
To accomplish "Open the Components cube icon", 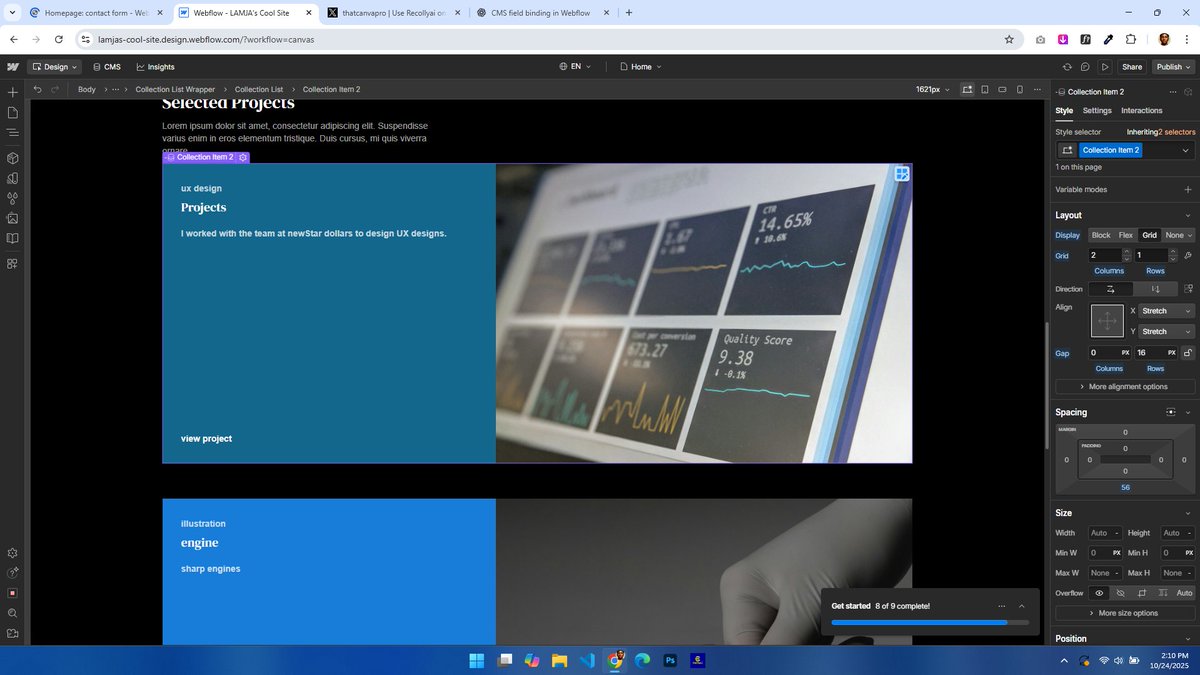I will (12, 158).
